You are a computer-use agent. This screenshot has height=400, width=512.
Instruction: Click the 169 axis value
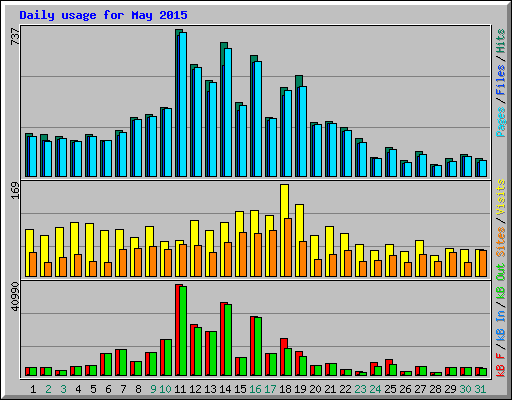[15, 191]
